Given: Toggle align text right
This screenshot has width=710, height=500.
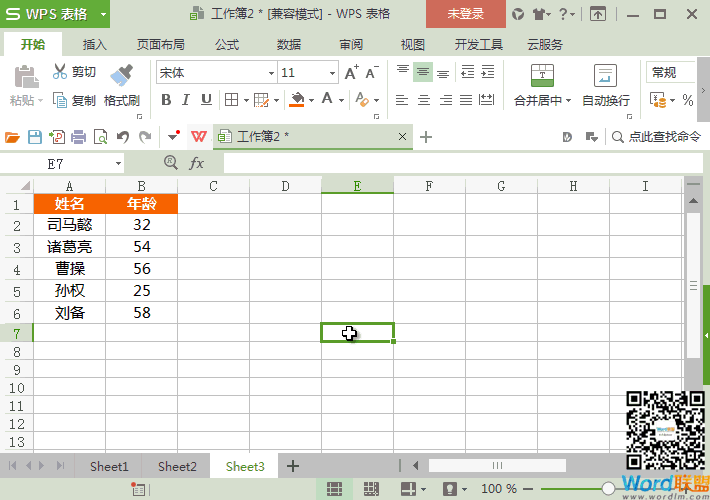Looking at the screenshot, I should click(446, 100).
